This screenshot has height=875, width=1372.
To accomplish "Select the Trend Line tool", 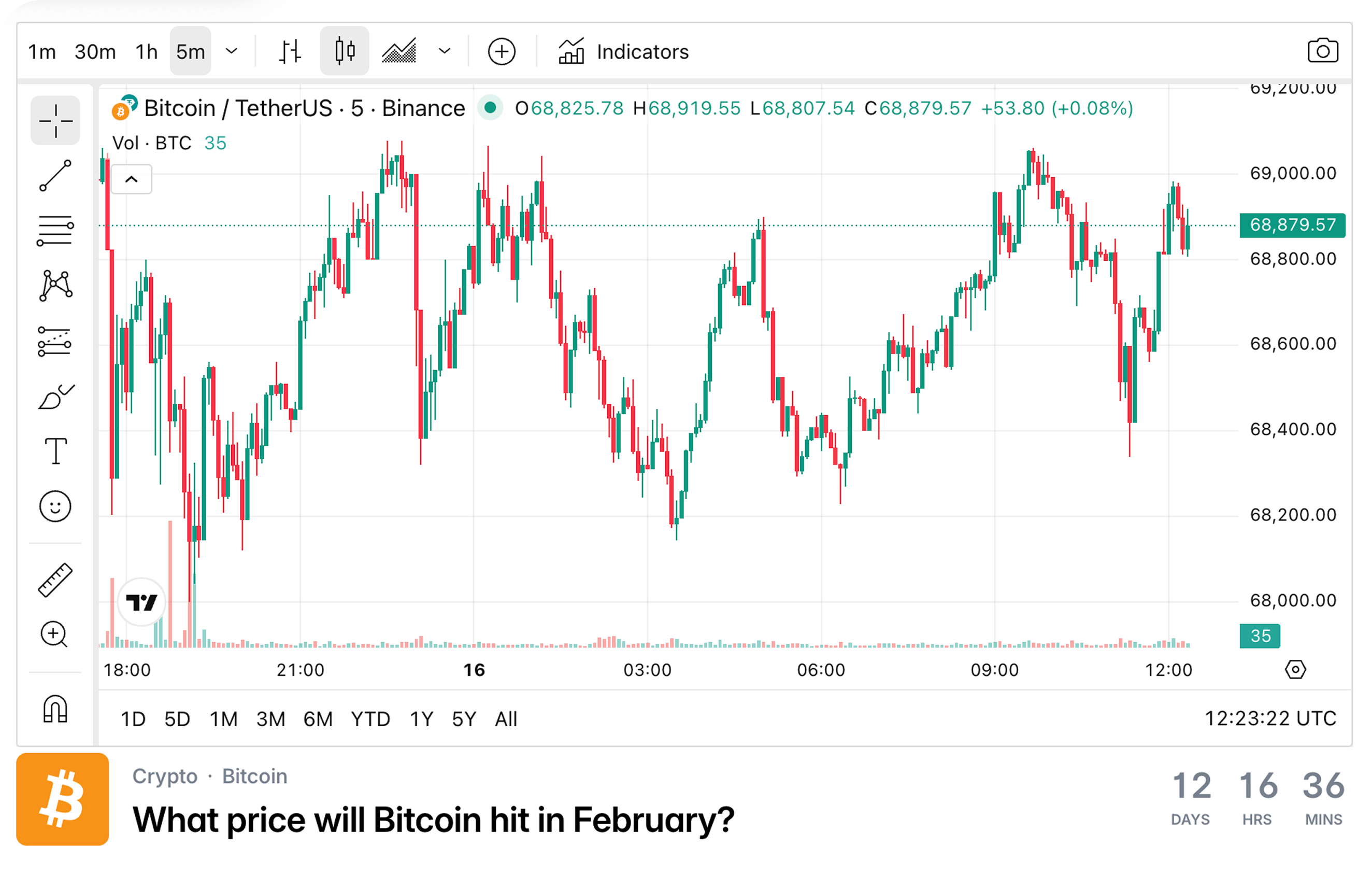I will 55,176.
